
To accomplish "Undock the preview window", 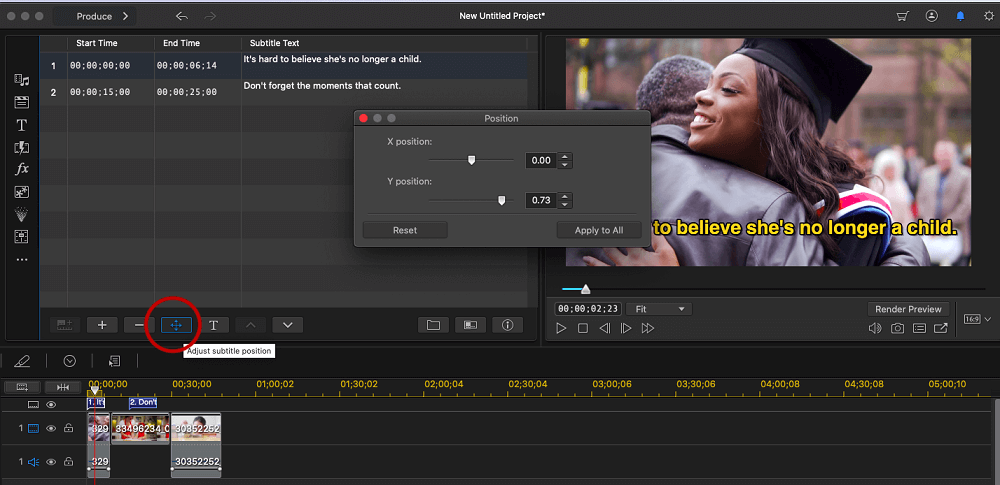I will pyautogui.click(x=941, y=328).
